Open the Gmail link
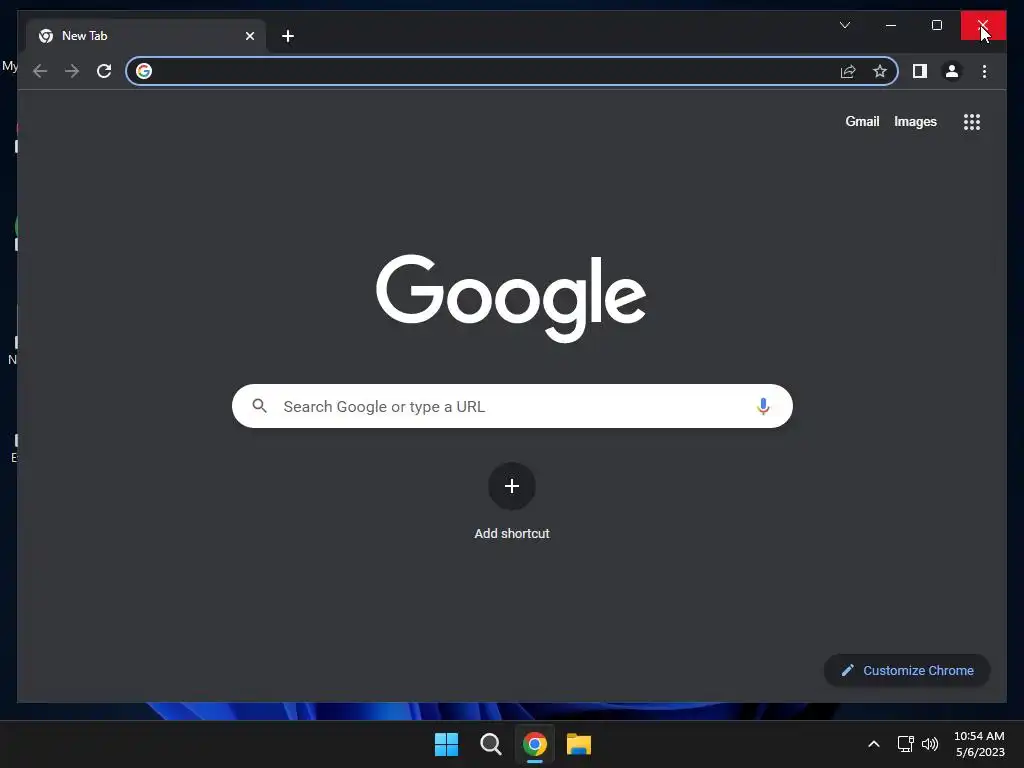 pyautogui.click(x=862, y=121)
